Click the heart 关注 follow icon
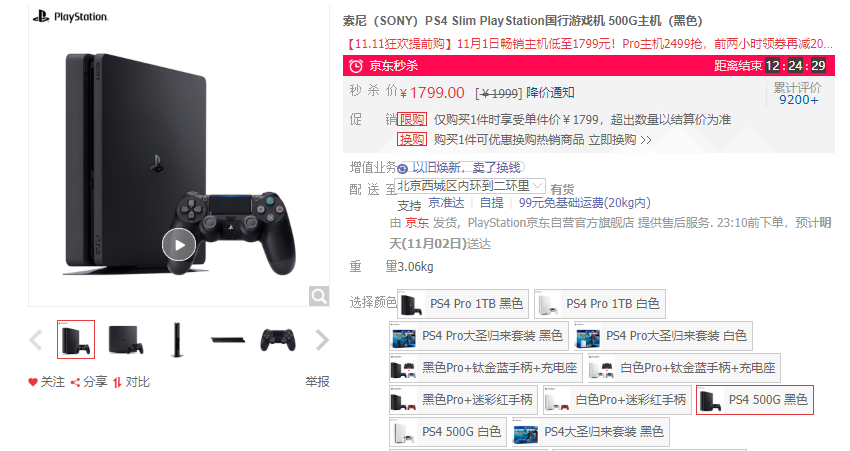The height and width of the screenshot is (451, 850). tap(33, 382)
